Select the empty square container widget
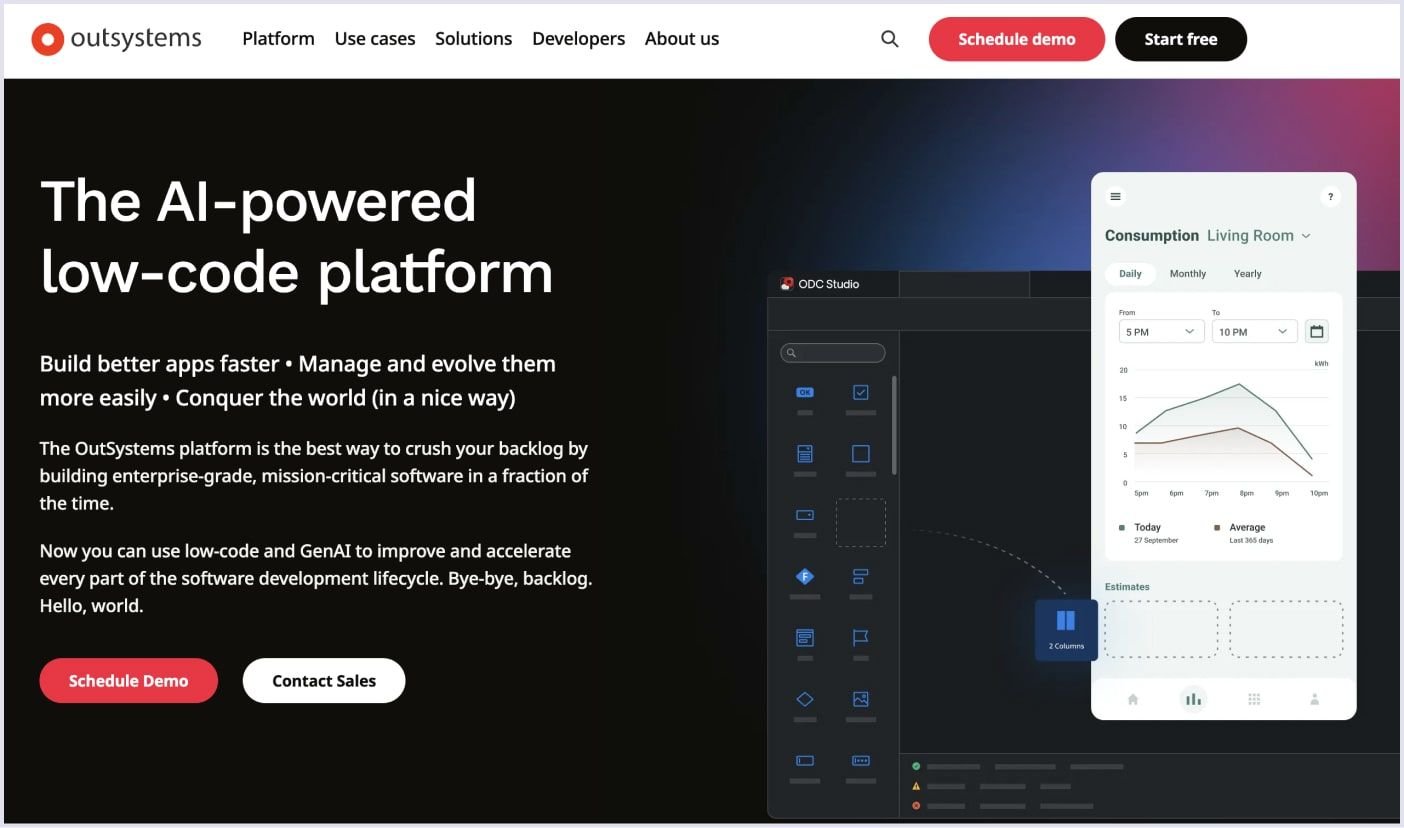Image resolution: width=1404 pixels, height=828 pixels. [861, 454]
